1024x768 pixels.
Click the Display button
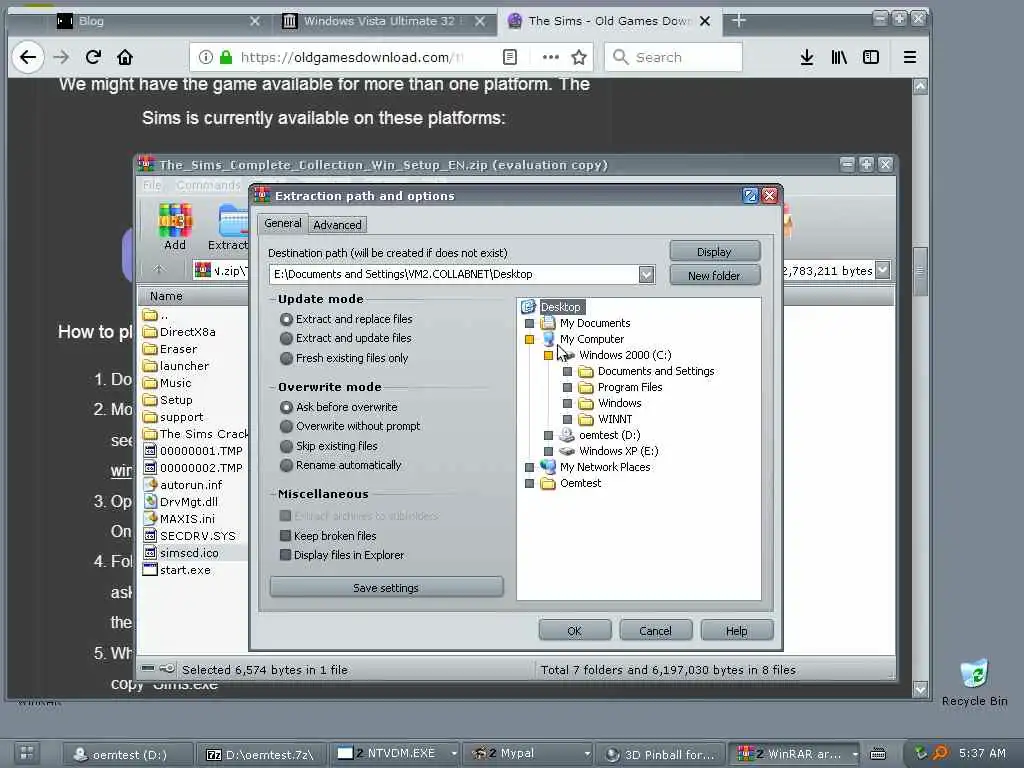pos(714,252)
